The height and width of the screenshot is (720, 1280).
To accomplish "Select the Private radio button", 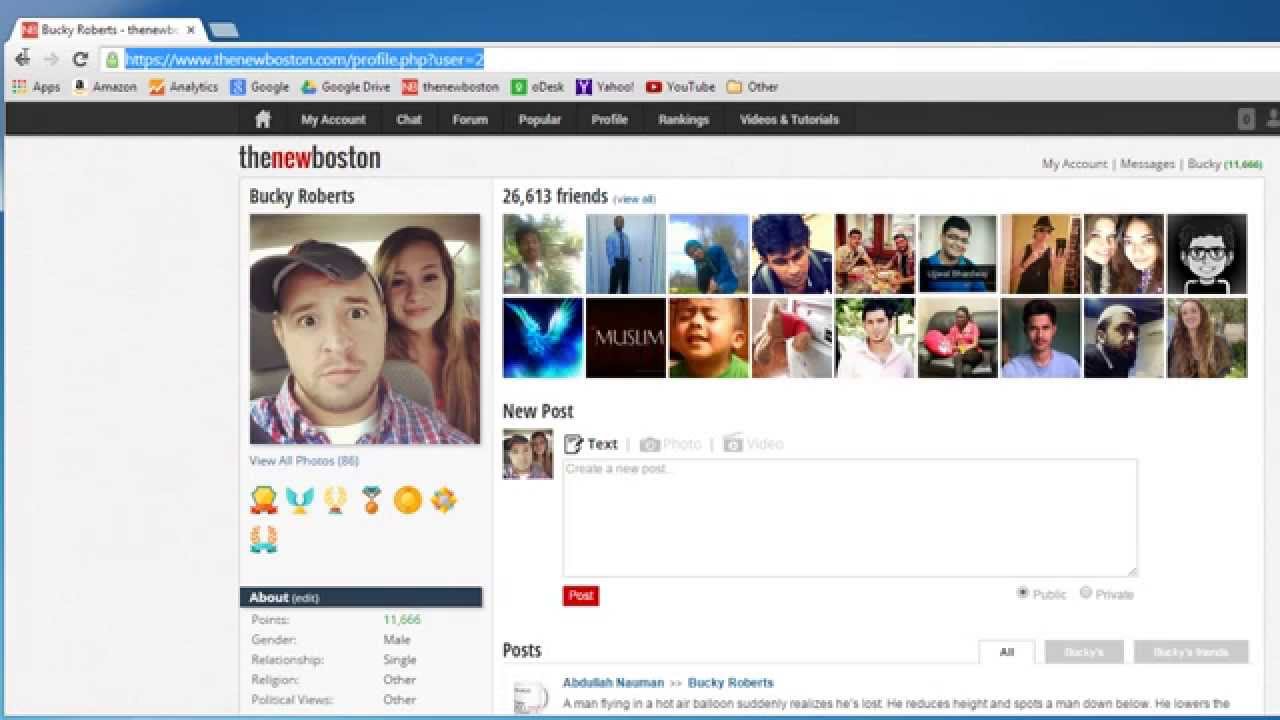I will click(1086, 593).
